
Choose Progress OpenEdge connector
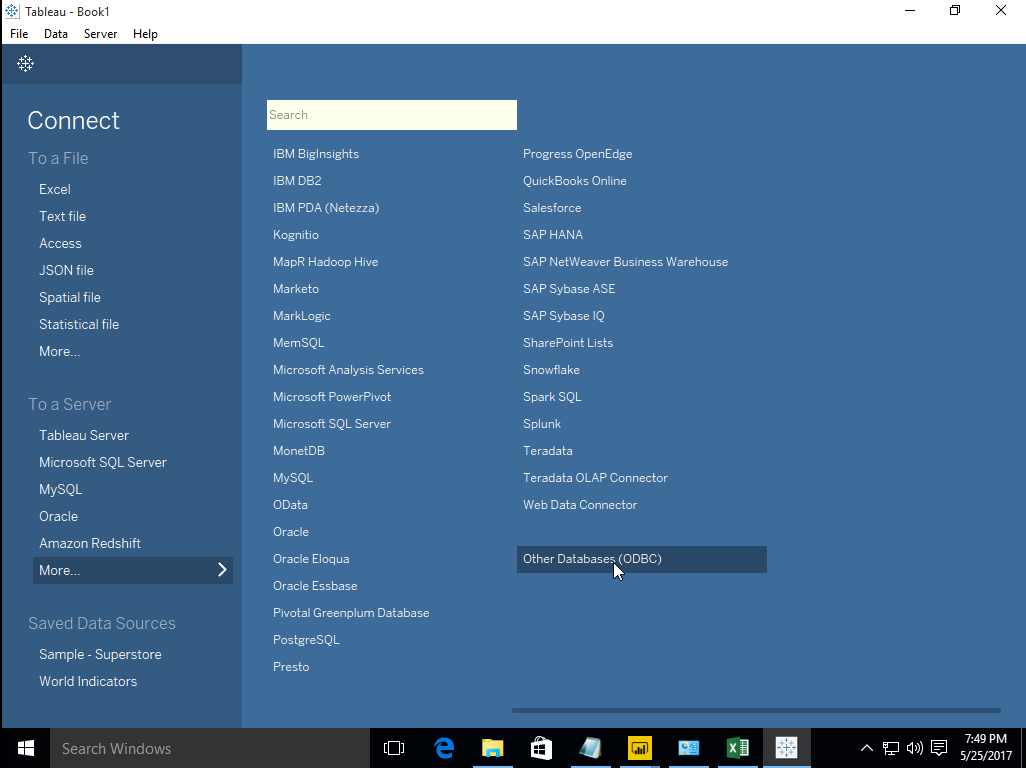coord(577,154)
